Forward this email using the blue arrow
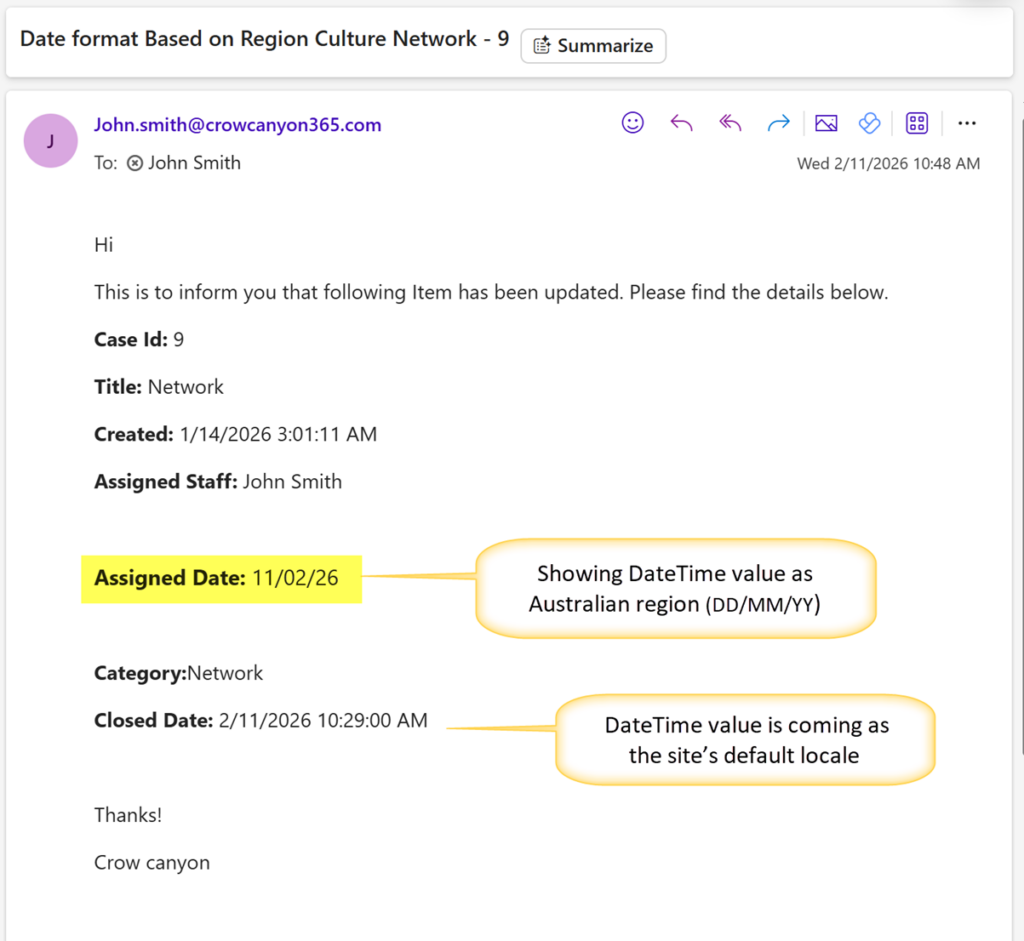Image resolution: width=1024 pixels, height=941 pixels. tap(778, 123)
